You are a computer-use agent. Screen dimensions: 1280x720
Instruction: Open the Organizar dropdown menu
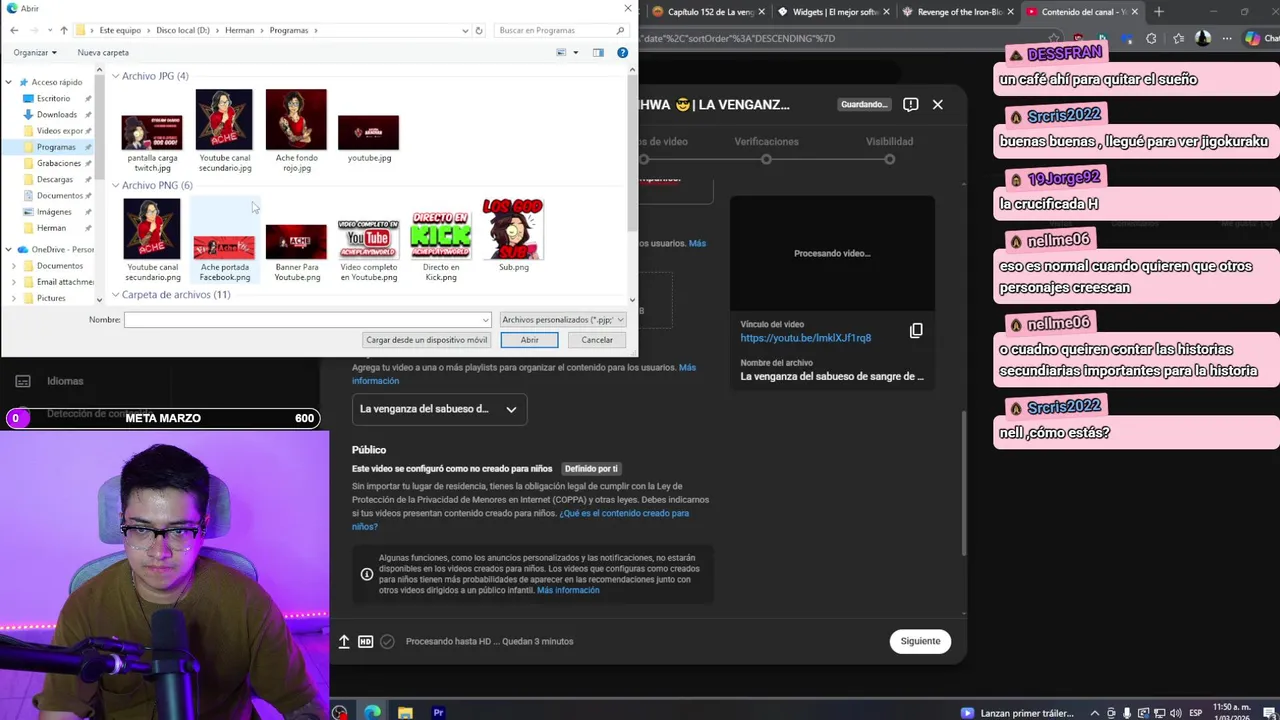click(35, 52)
